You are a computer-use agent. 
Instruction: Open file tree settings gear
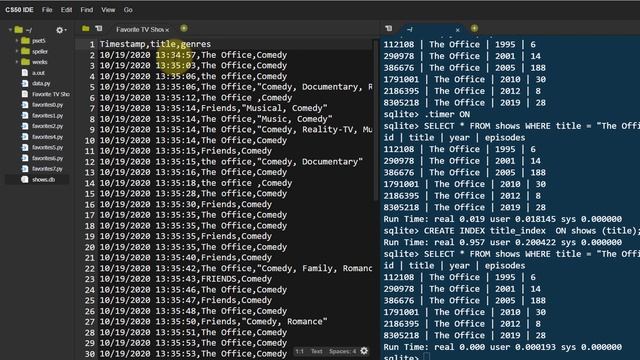(61, 30)
